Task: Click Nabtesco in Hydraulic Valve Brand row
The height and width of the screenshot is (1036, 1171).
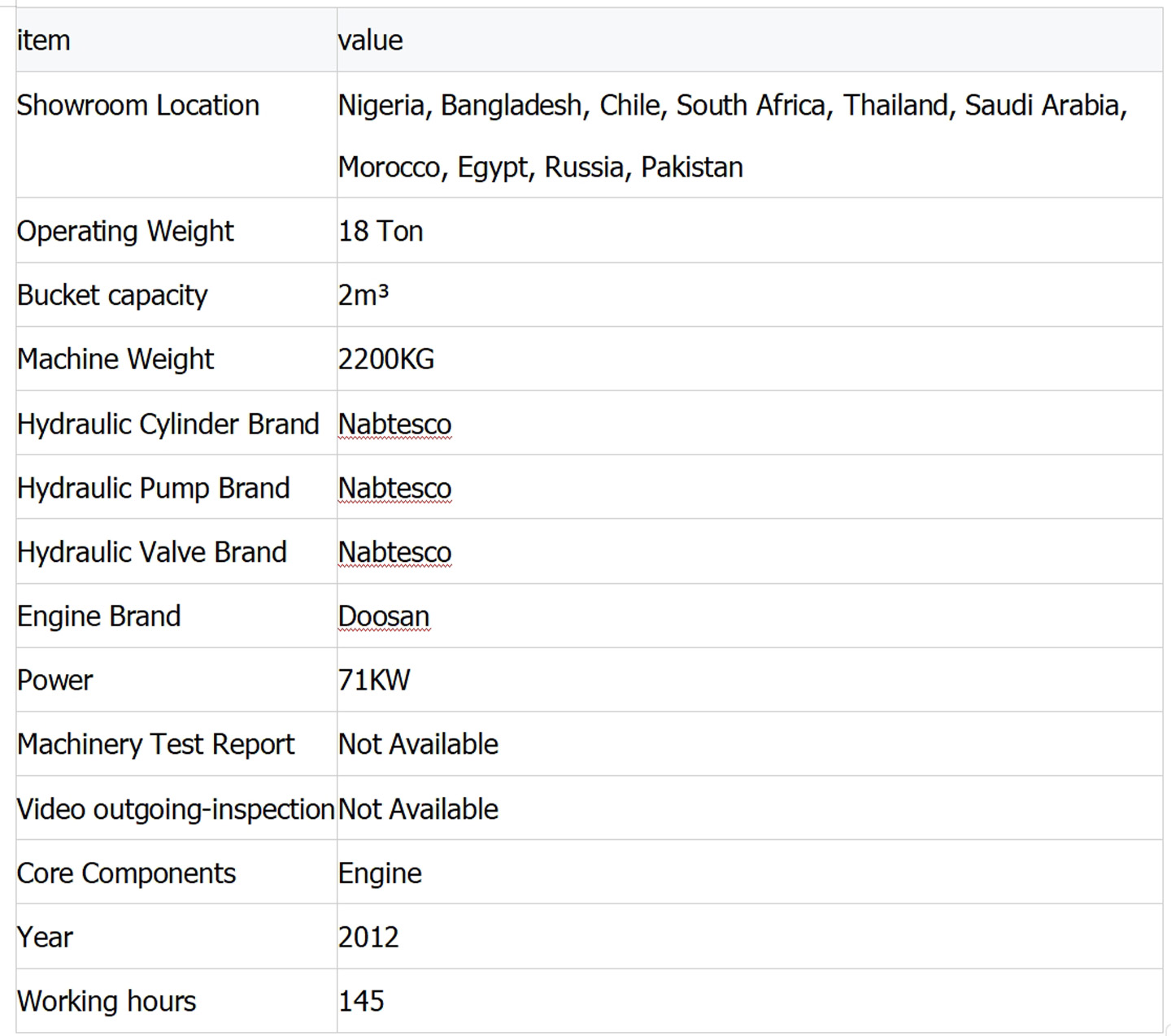Action: click(394, 552)
